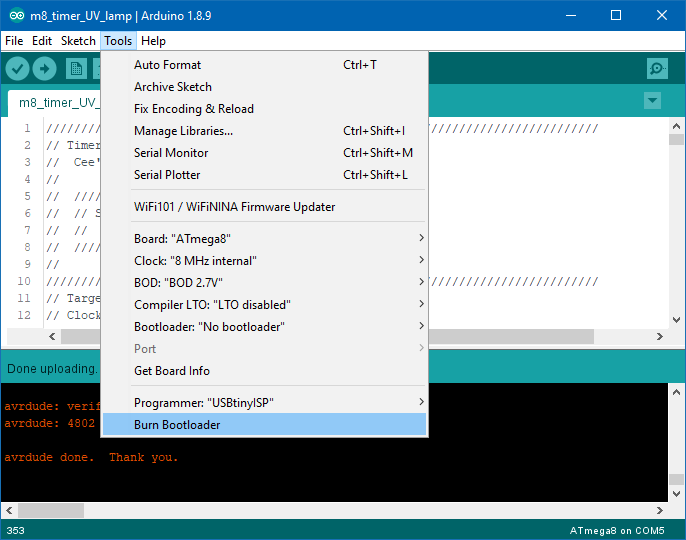Close the Arduino window
The height and width of the screenshot is (540, 686).
click(x=662, y=16)
